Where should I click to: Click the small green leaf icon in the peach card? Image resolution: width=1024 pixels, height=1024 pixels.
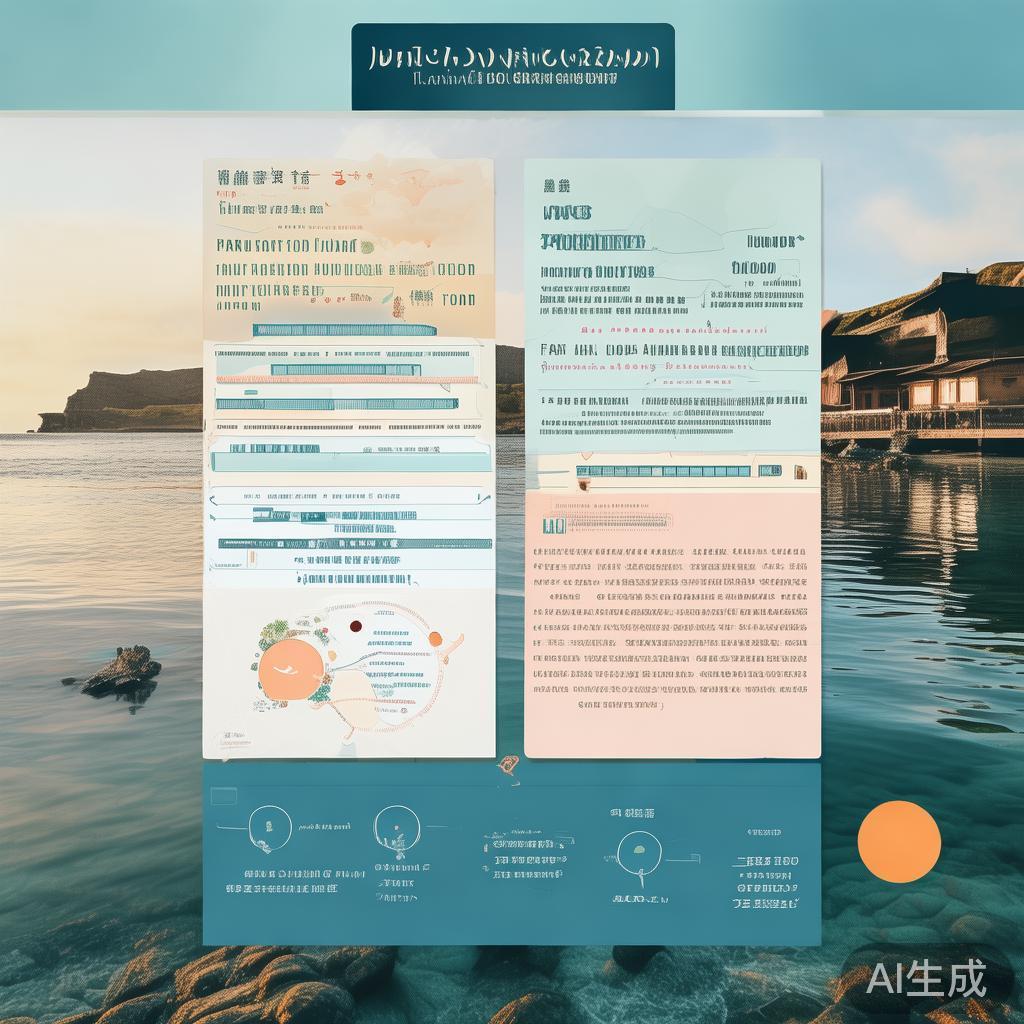tap(367, 247)
